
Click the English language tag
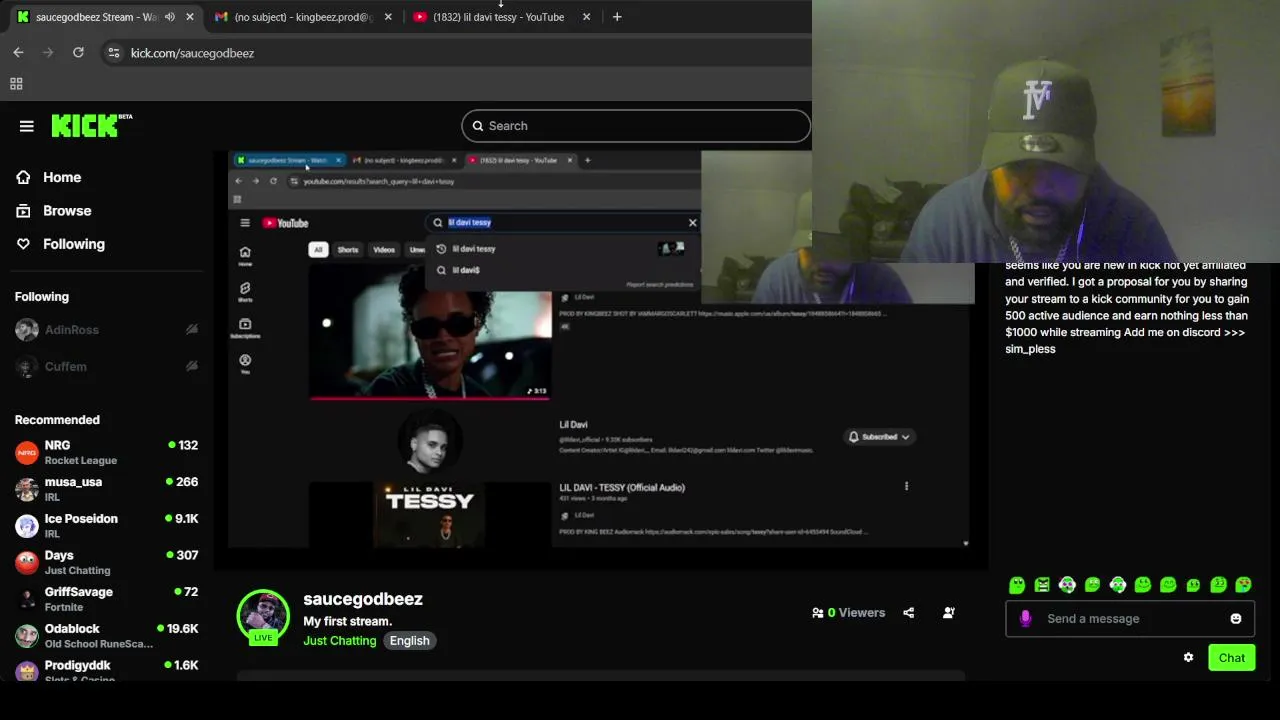[410, 641]
